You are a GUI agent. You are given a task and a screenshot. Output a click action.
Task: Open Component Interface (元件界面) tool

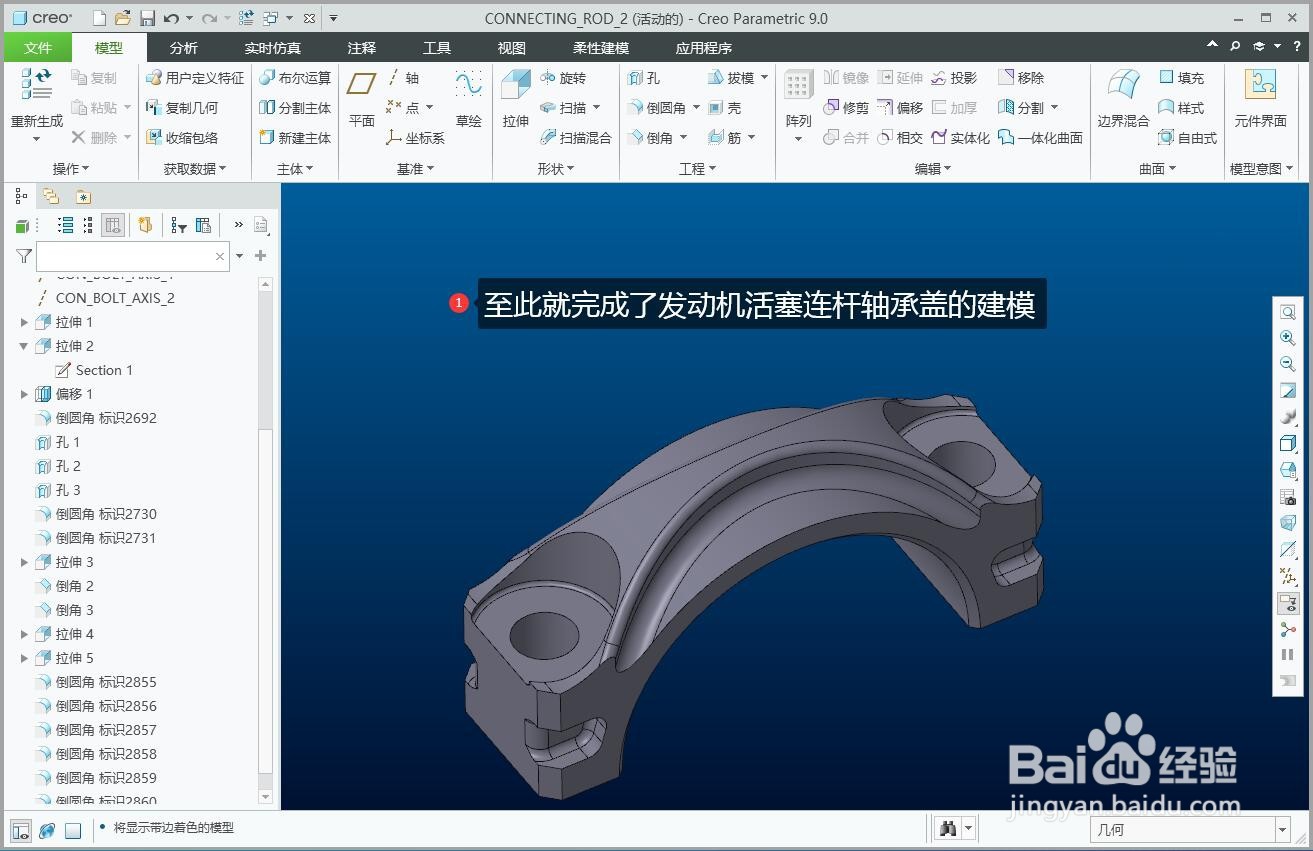coord(1260,100)
